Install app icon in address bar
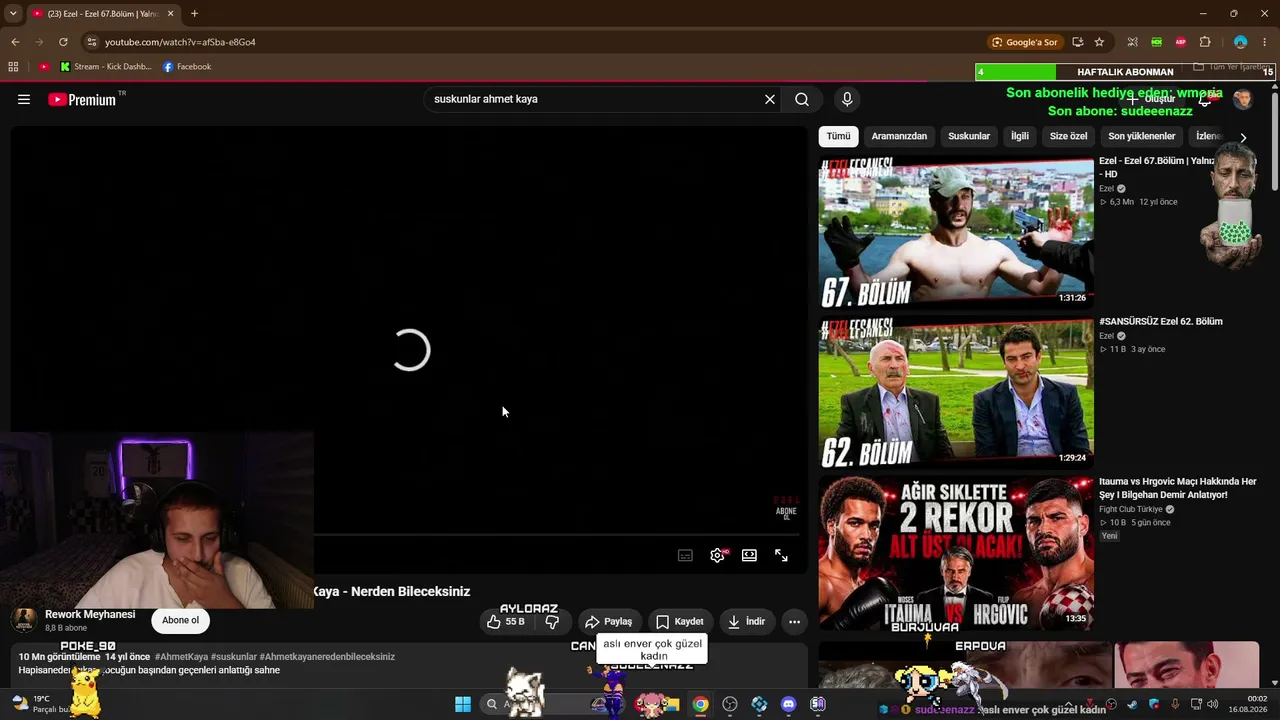 click(1078, 42)
